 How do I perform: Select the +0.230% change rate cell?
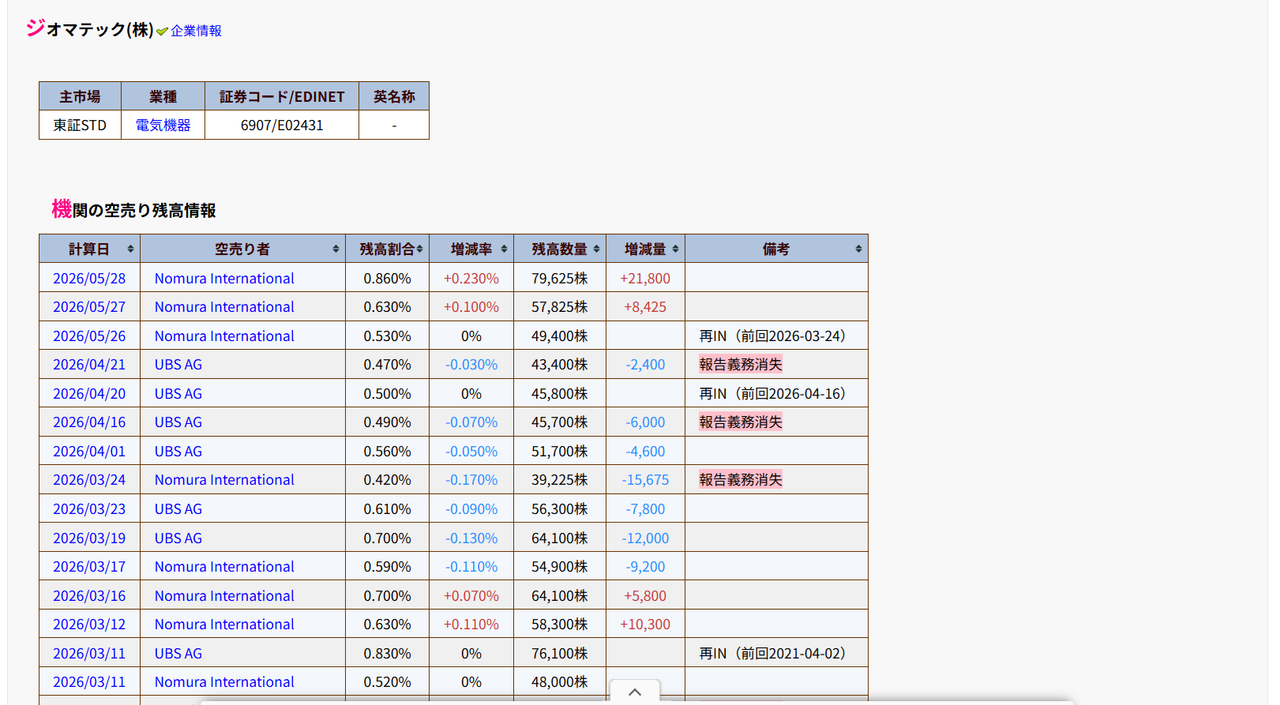pyautogui.click(x=471, y=278)
